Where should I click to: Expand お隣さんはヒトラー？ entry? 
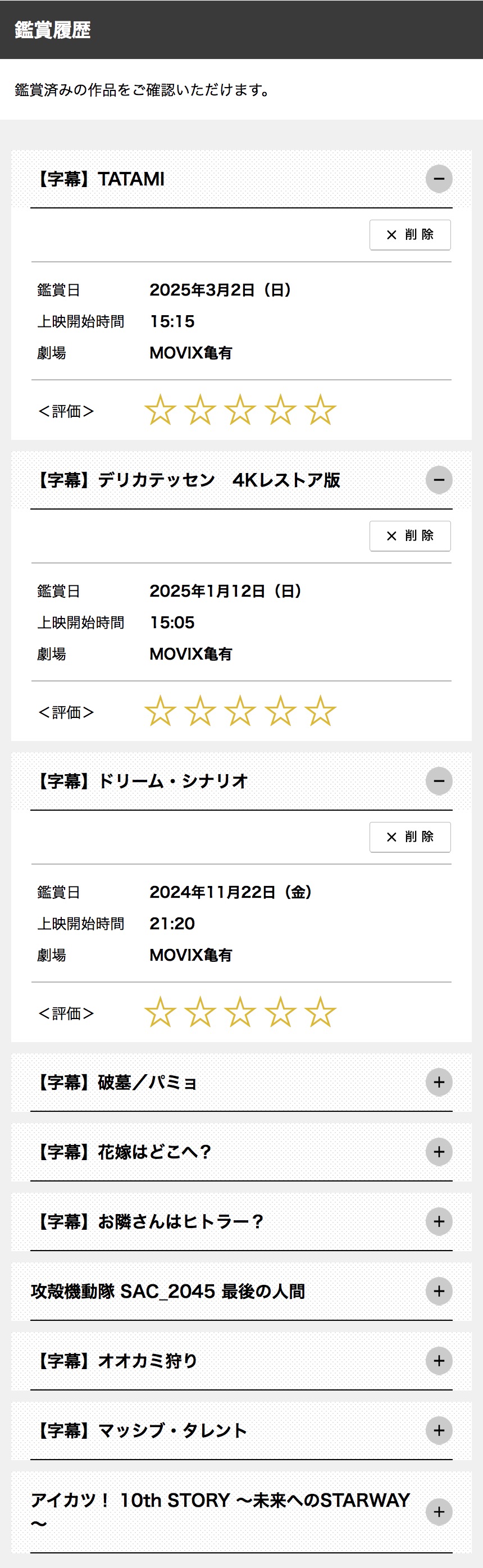click(439, 1222)
